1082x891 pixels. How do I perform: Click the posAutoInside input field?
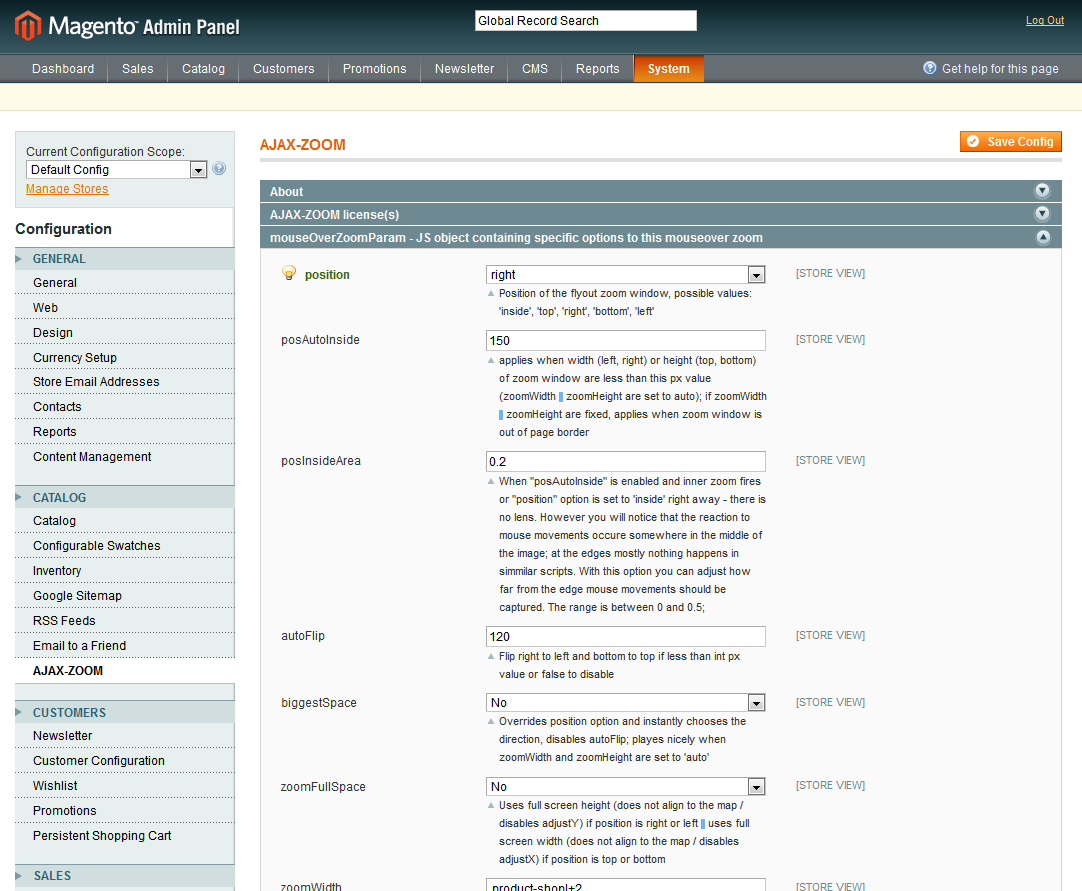[626, 340]
